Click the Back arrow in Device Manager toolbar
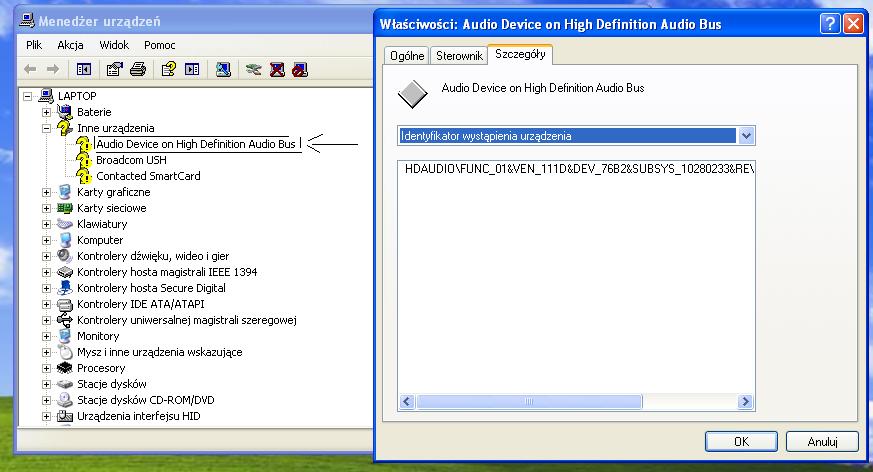 (x=30, y=69)
